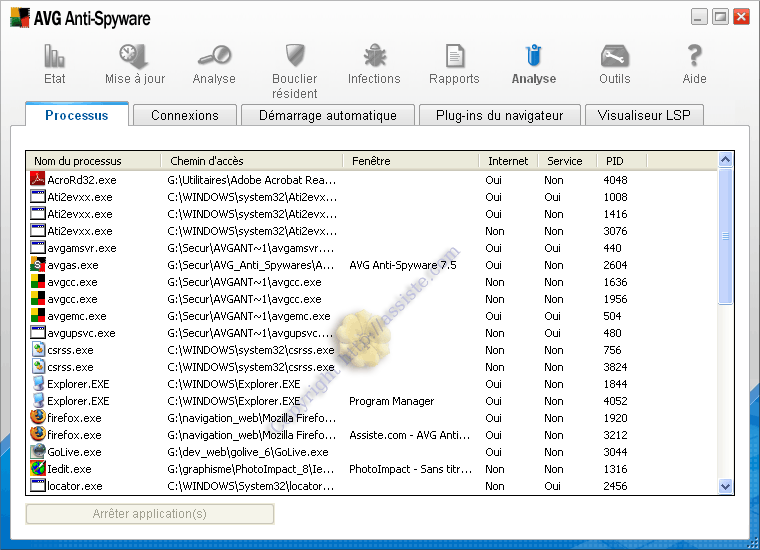Click the firefox.exe icon with PID 3212
The width and height of the screenshot is (760, 550).
pyautogui.click(x=38, y=434)
